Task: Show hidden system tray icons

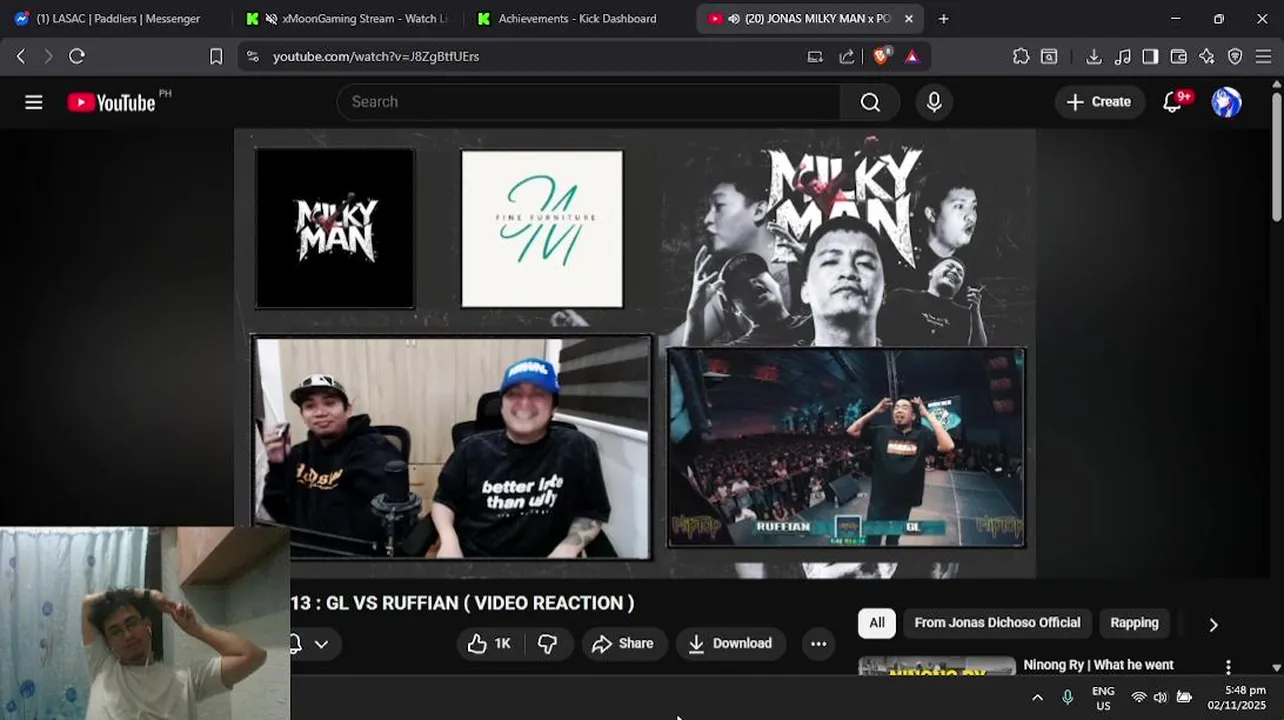Action: click(x=1037, y=698)
